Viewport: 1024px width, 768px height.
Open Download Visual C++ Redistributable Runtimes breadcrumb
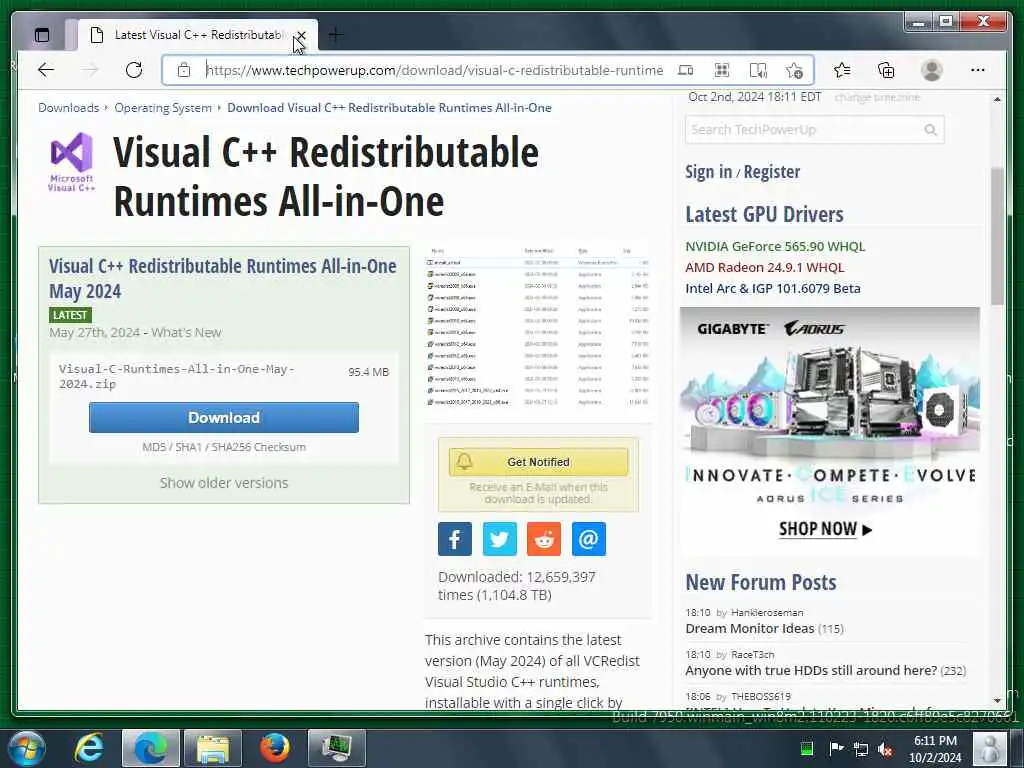tap(389, 108)
